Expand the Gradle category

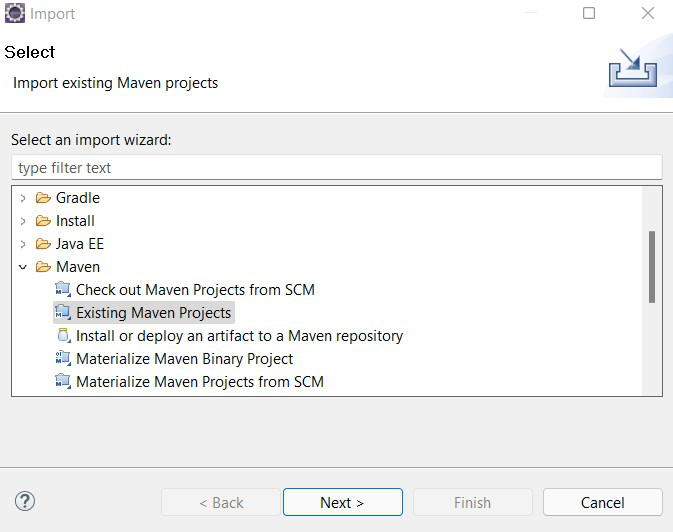[x=23, y=198]
